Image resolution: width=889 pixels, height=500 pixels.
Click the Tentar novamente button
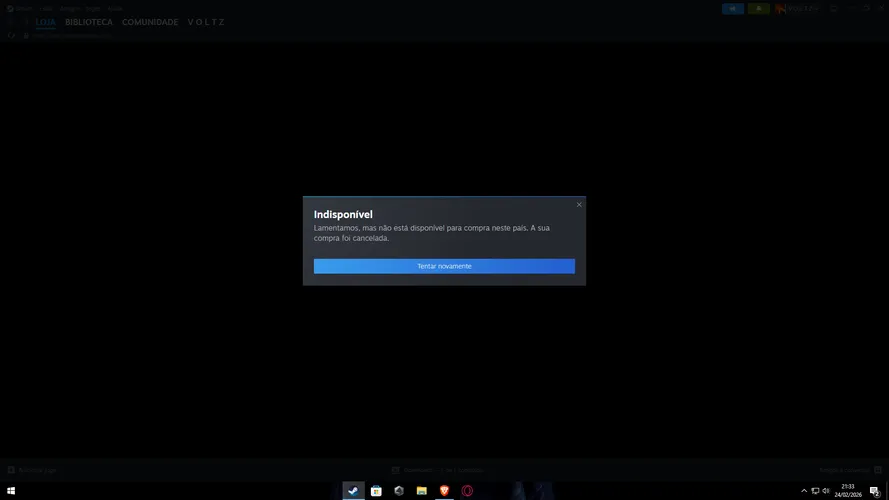[x=444, y=266]
